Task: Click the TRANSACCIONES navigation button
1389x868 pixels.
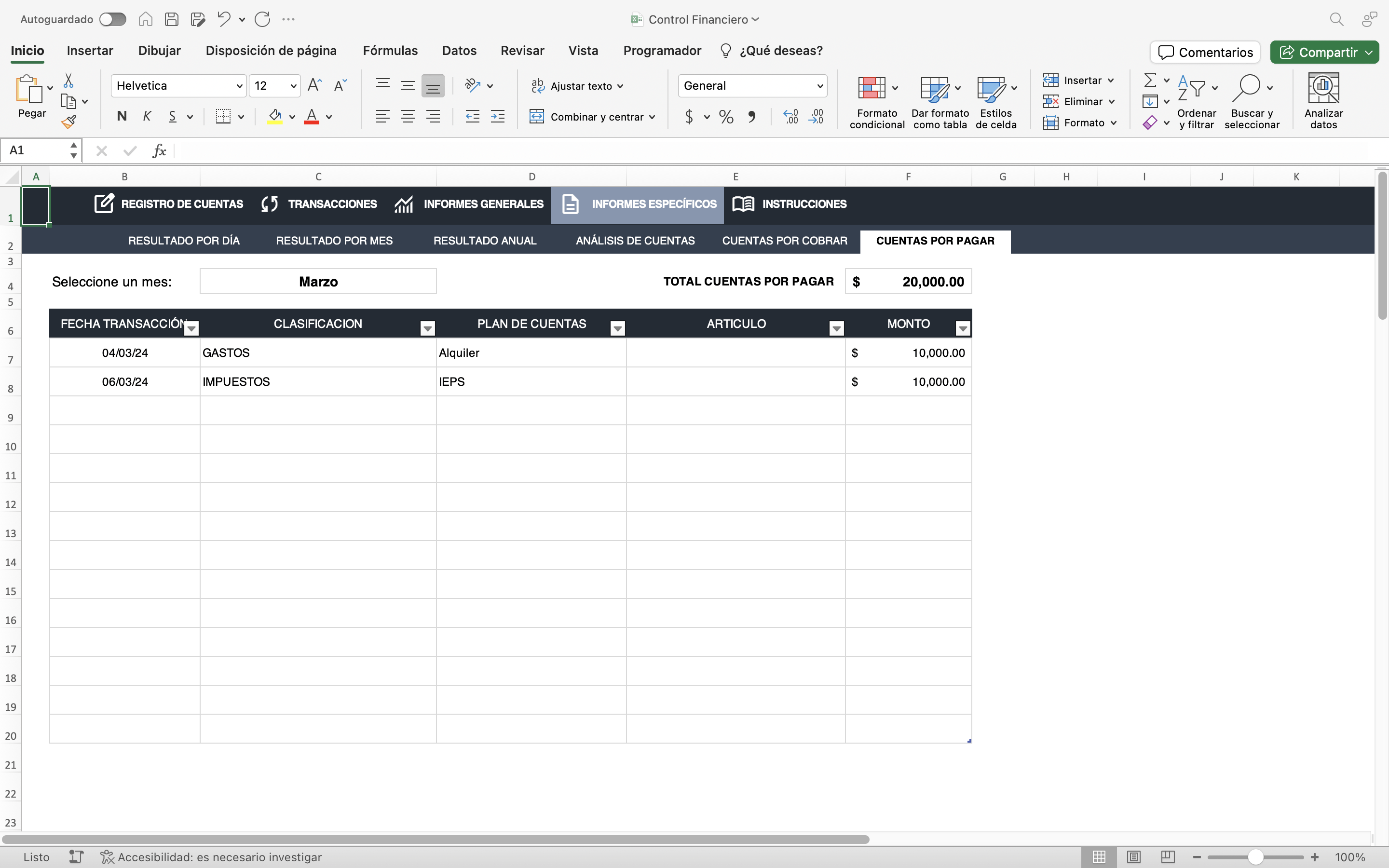Action: click(319, 204)
